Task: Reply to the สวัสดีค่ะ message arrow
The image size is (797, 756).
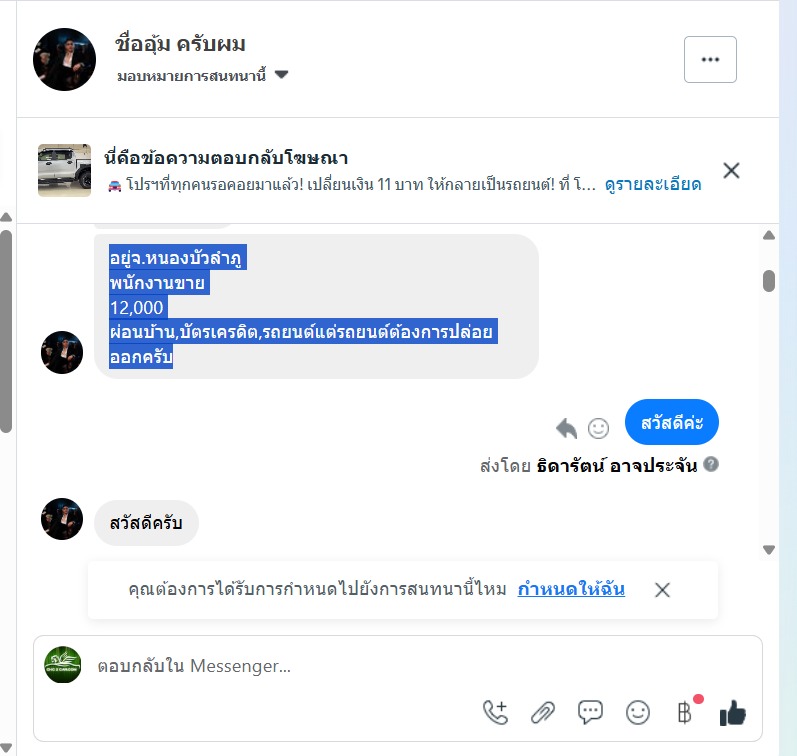Action: click(567, 428)
